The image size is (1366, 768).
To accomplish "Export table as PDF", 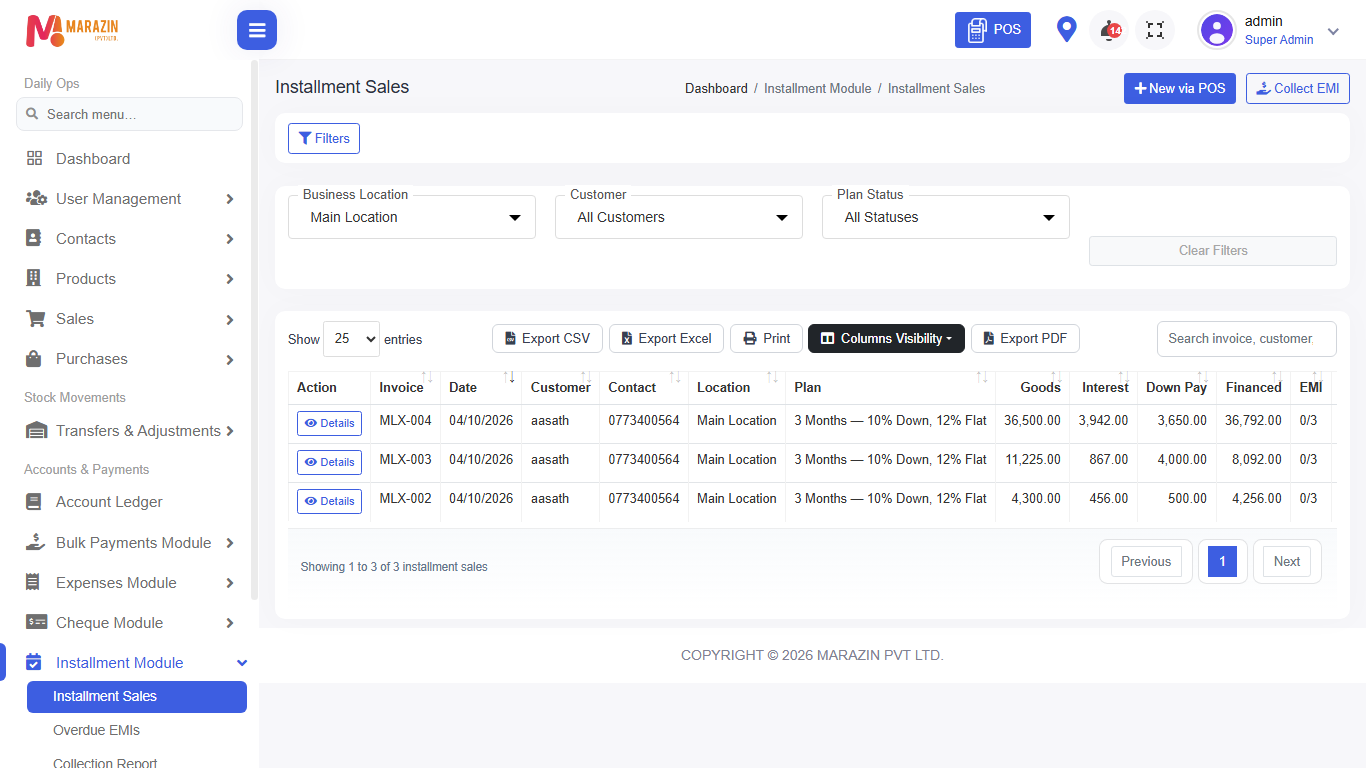I will pos(1025,339).
